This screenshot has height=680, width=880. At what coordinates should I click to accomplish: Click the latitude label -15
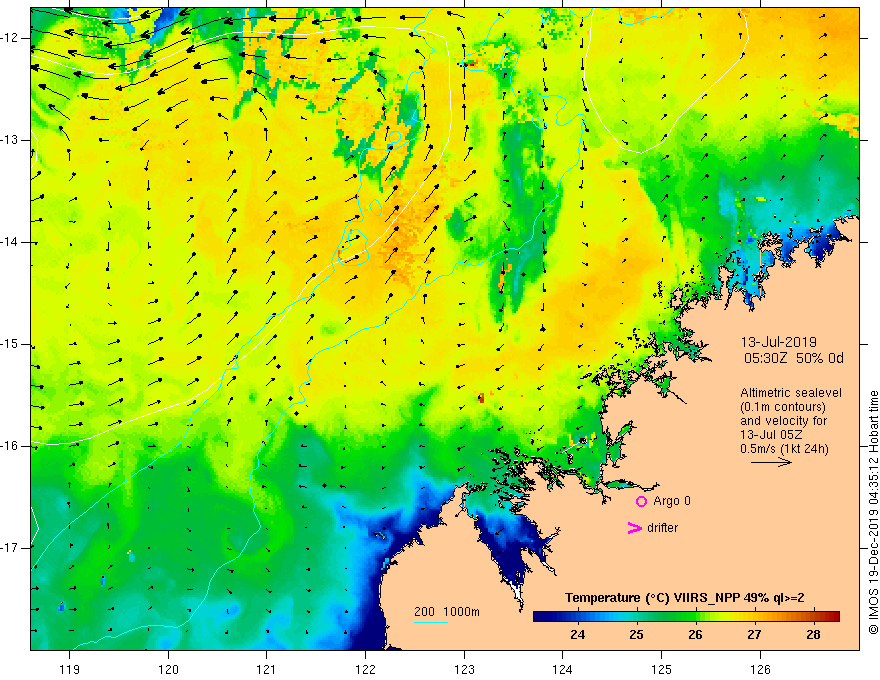pyautogui.click(x=10, y=344)
